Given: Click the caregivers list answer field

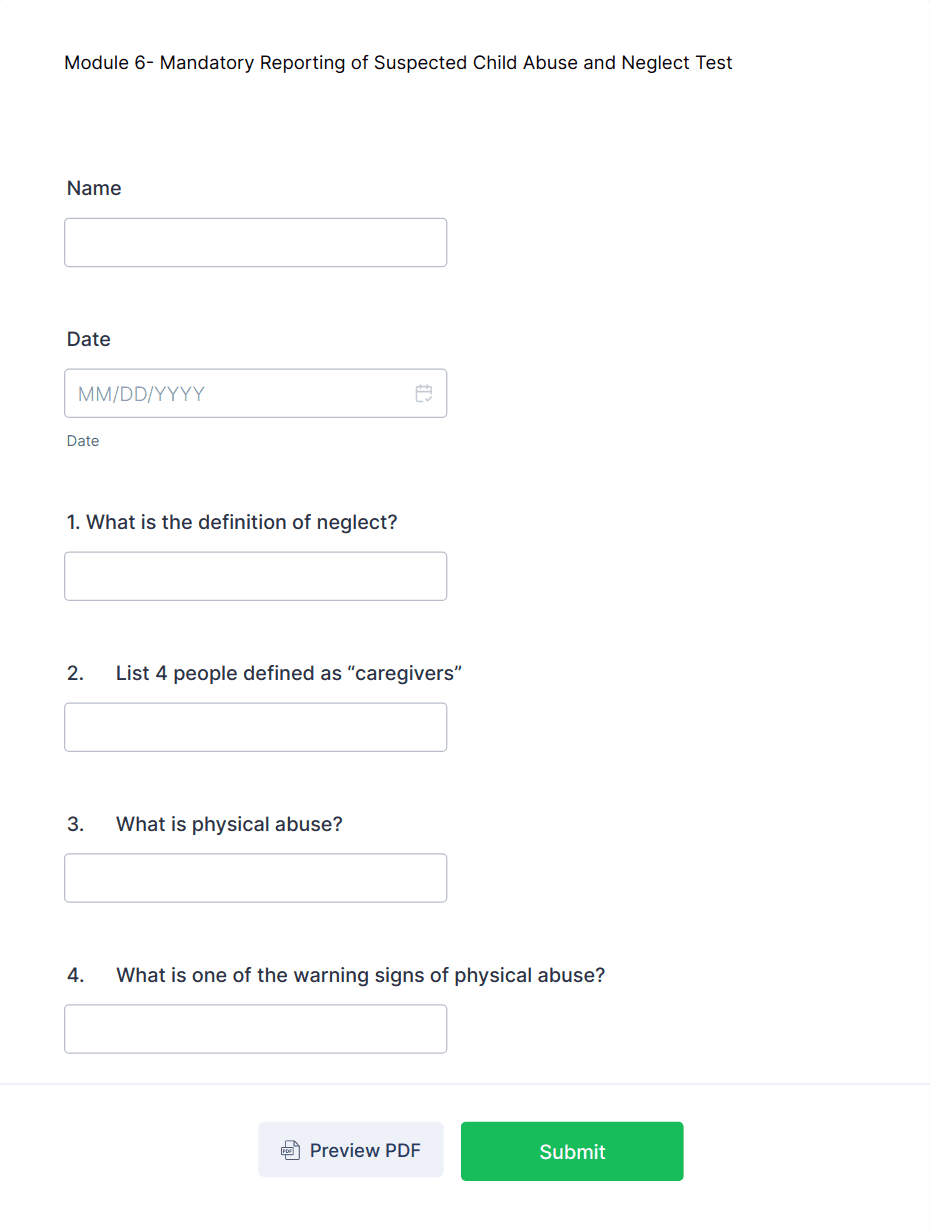Looking at the screenshot, I should point(255,727).
